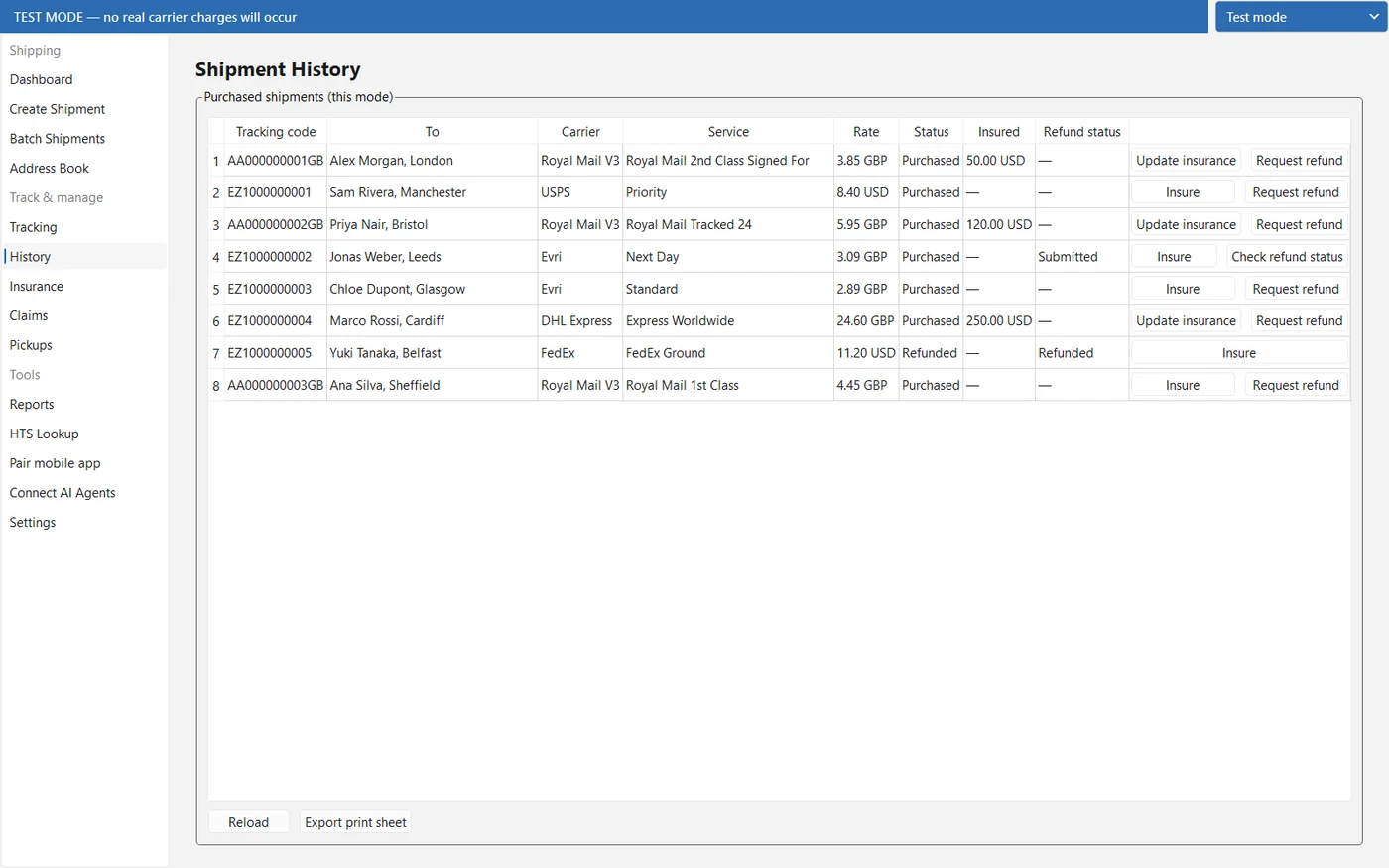
Task: Click the Refund status column header
Action: coord(1081,132)
